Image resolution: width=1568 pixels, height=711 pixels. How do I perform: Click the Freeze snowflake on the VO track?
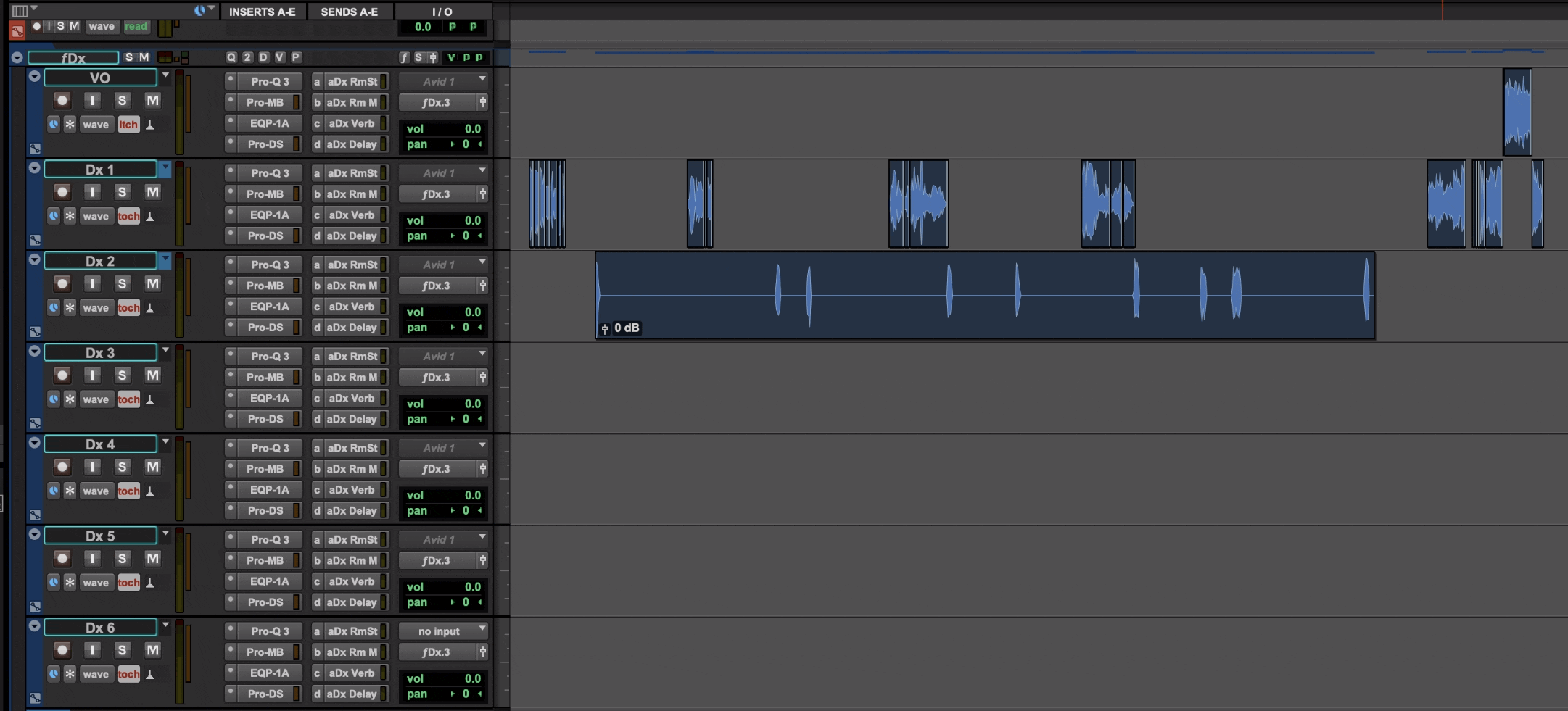tap(70, 124)
